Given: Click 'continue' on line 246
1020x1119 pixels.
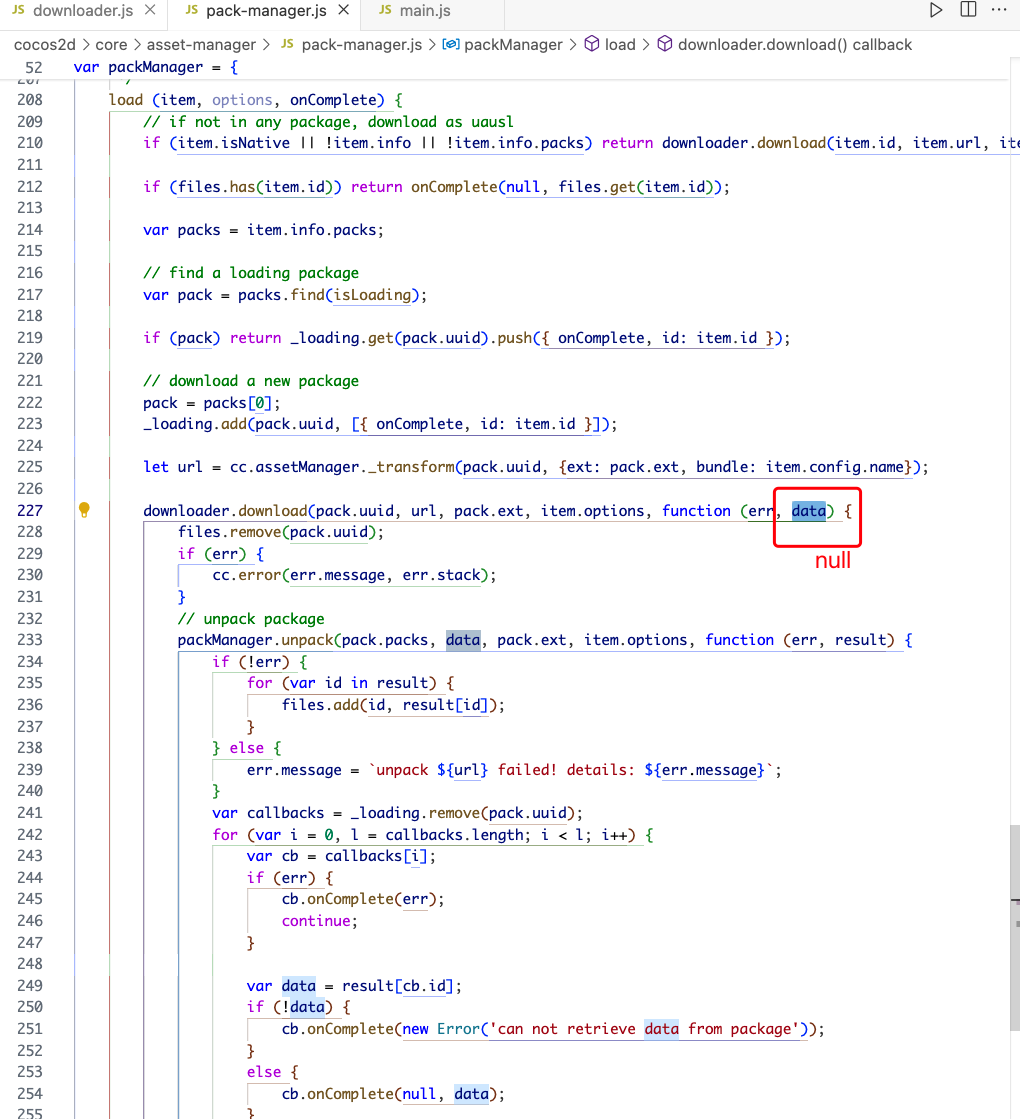Looking at the screenshot, I should (316, 921).
